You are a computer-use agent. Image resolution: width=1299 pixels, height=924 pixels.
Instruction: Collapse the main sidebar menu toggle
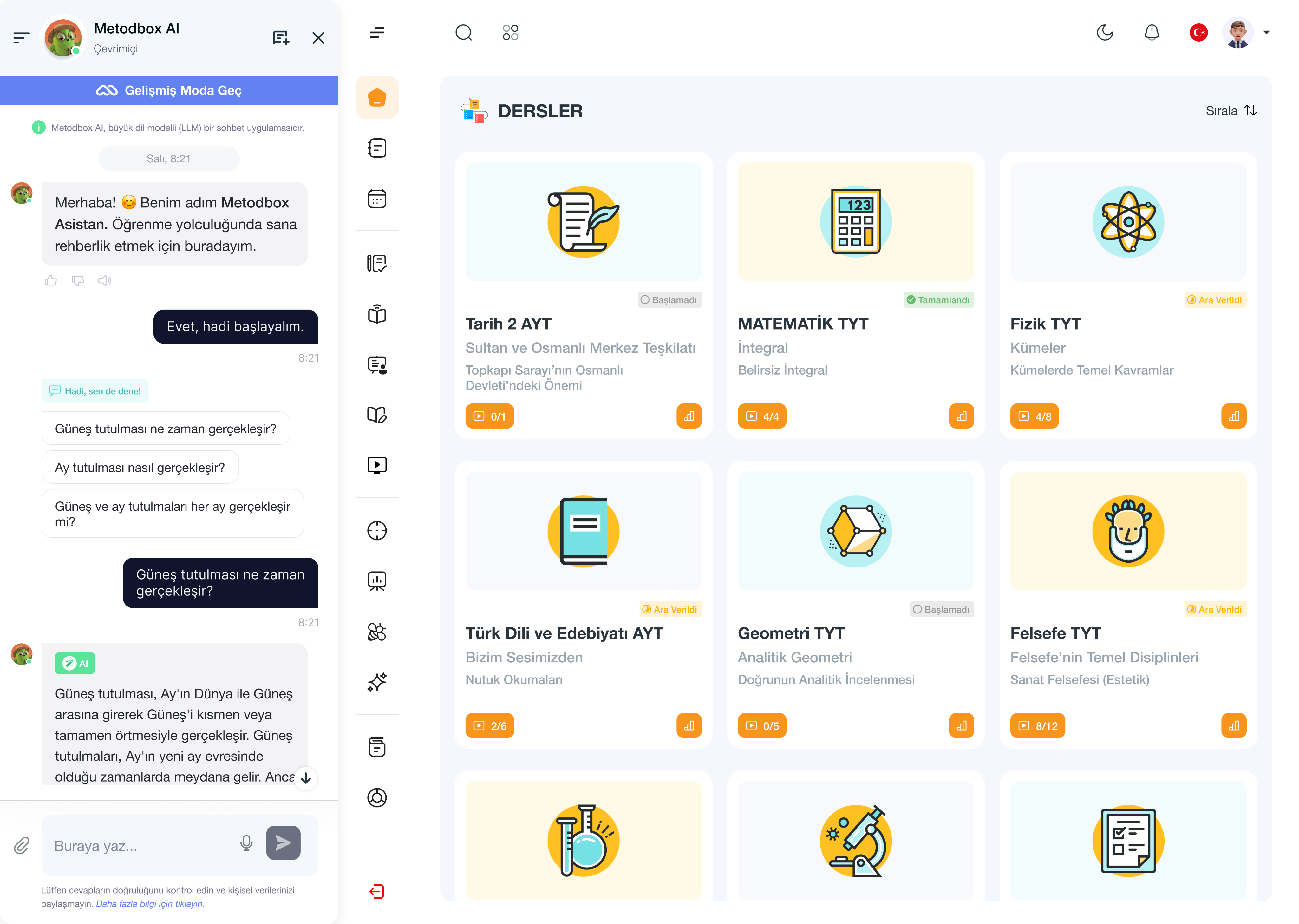(x=377, y=32)
